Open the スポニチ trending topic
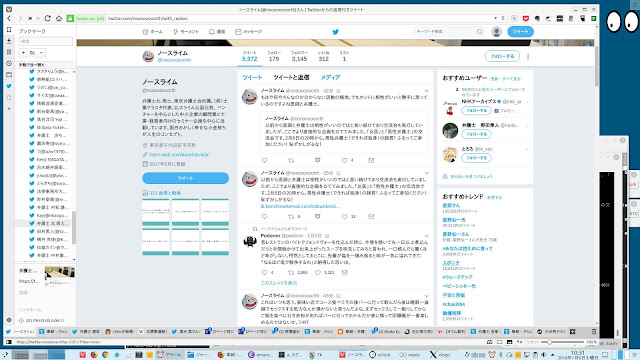Viewport: 640px width, 360px height. (451, 263)
